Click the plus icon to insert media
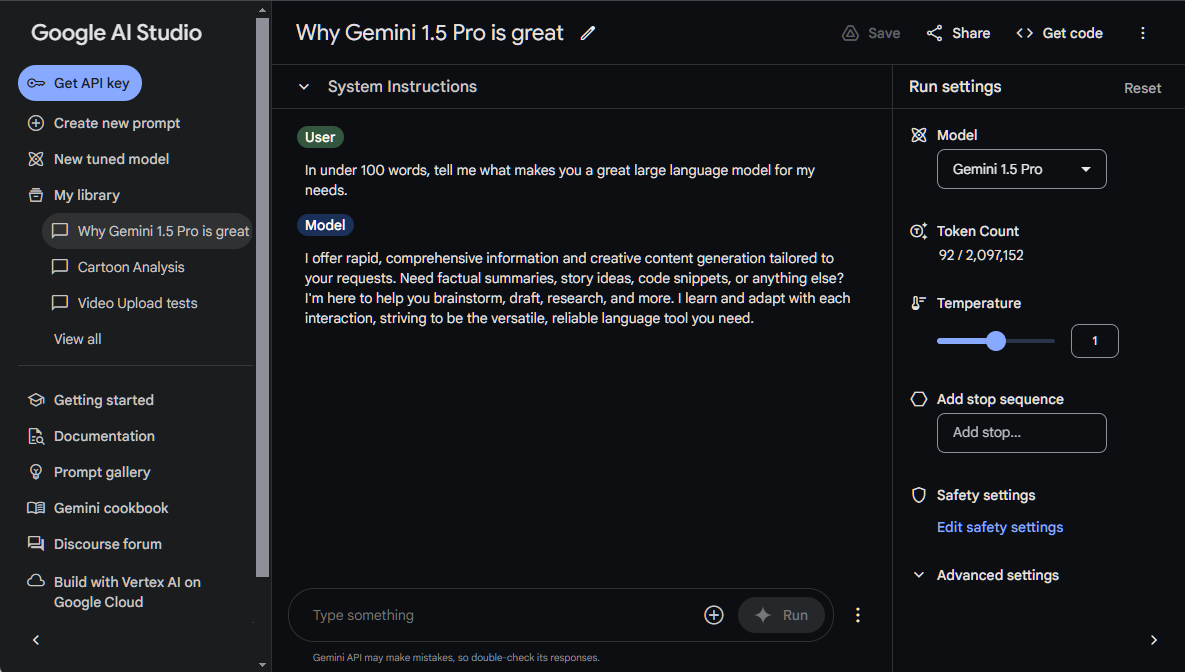1185x672 pixels. click(x=714, y=615)
